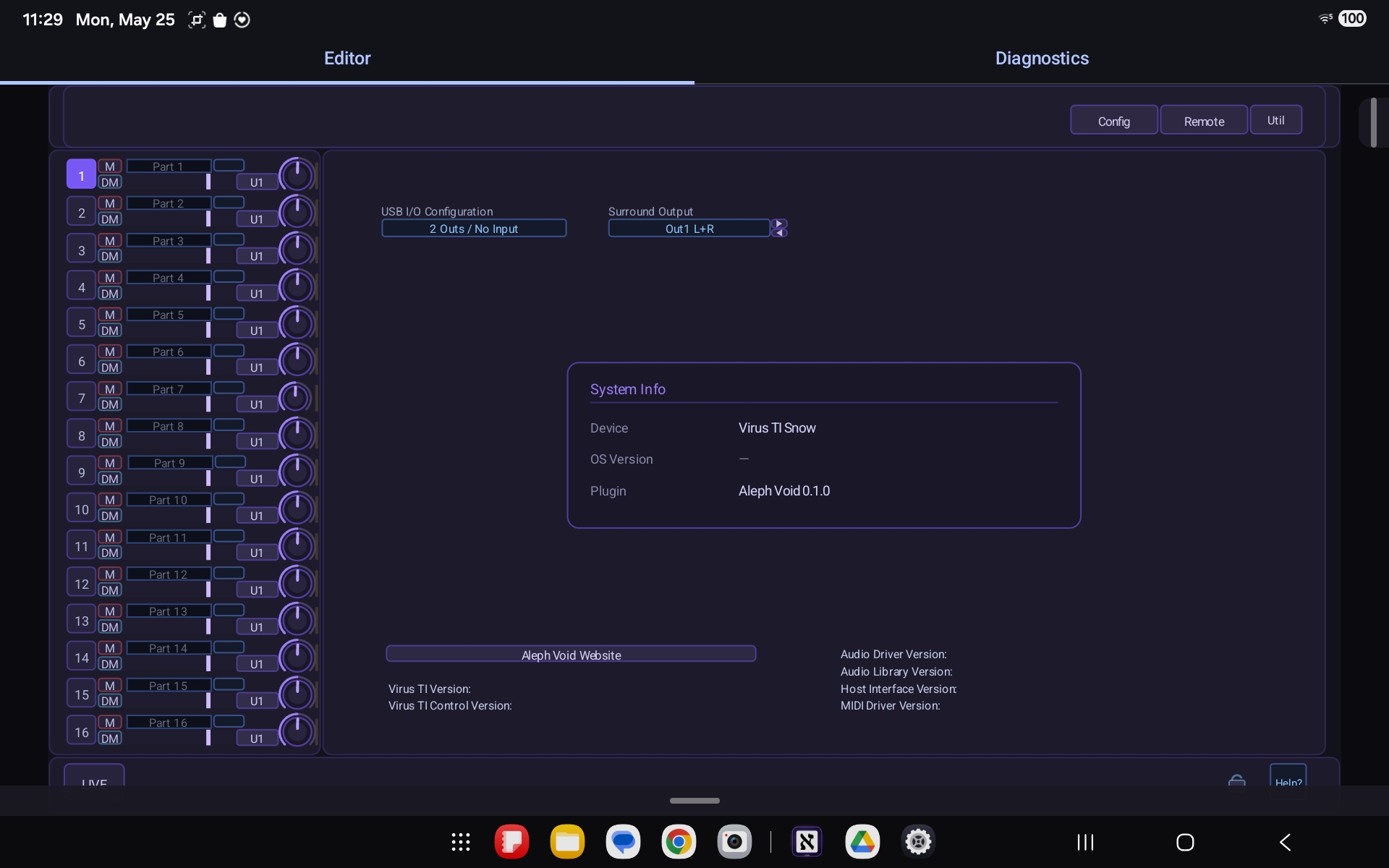Screen dimensions: 1389x868
Task: Click the Aleph Void 0.1.0 plugin text
Action: (x=784, y=491)
